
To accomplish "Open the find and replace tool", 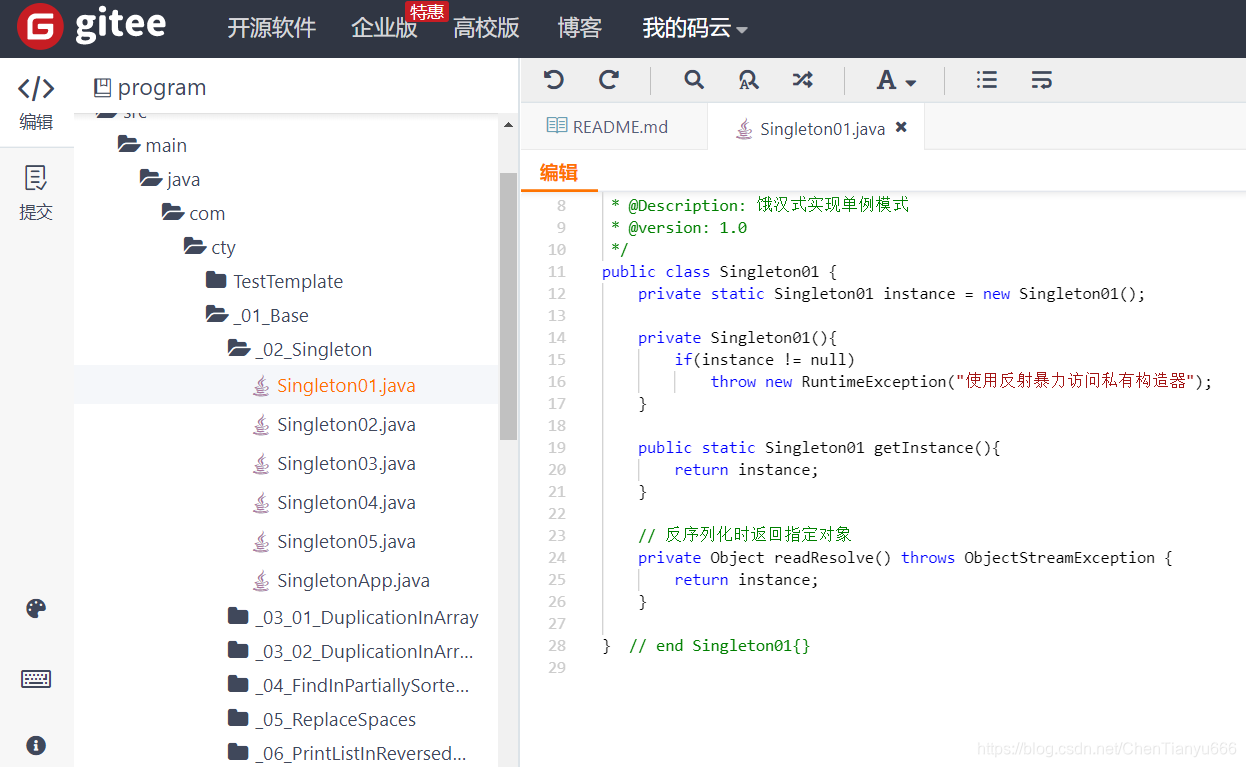I will (x=748, y=80).
